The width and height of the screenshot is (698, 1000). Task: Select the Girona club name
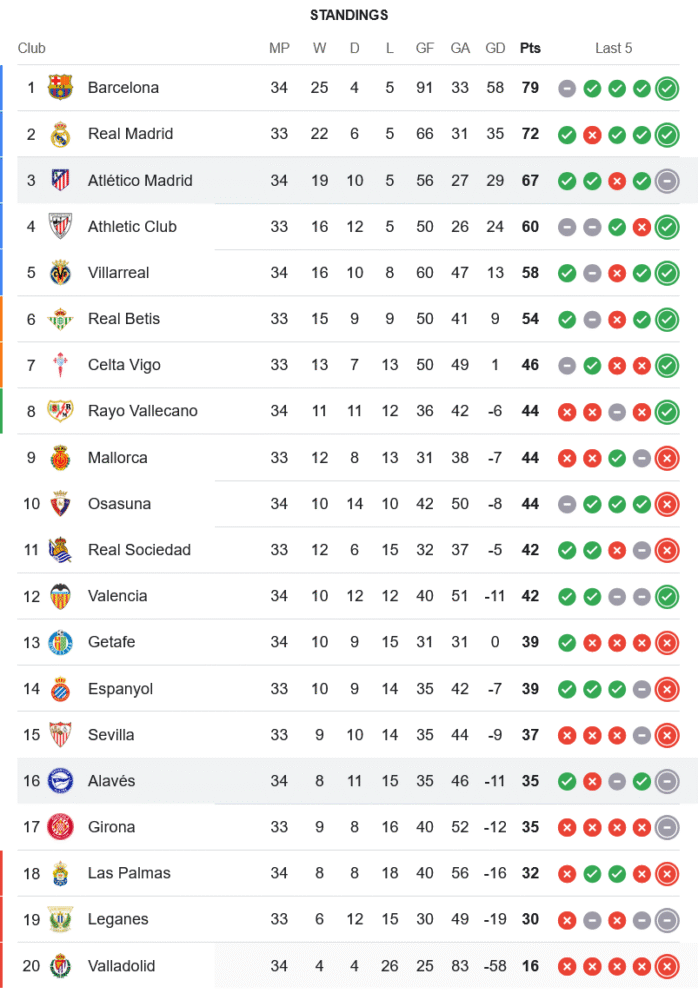(x=111, y=827)
